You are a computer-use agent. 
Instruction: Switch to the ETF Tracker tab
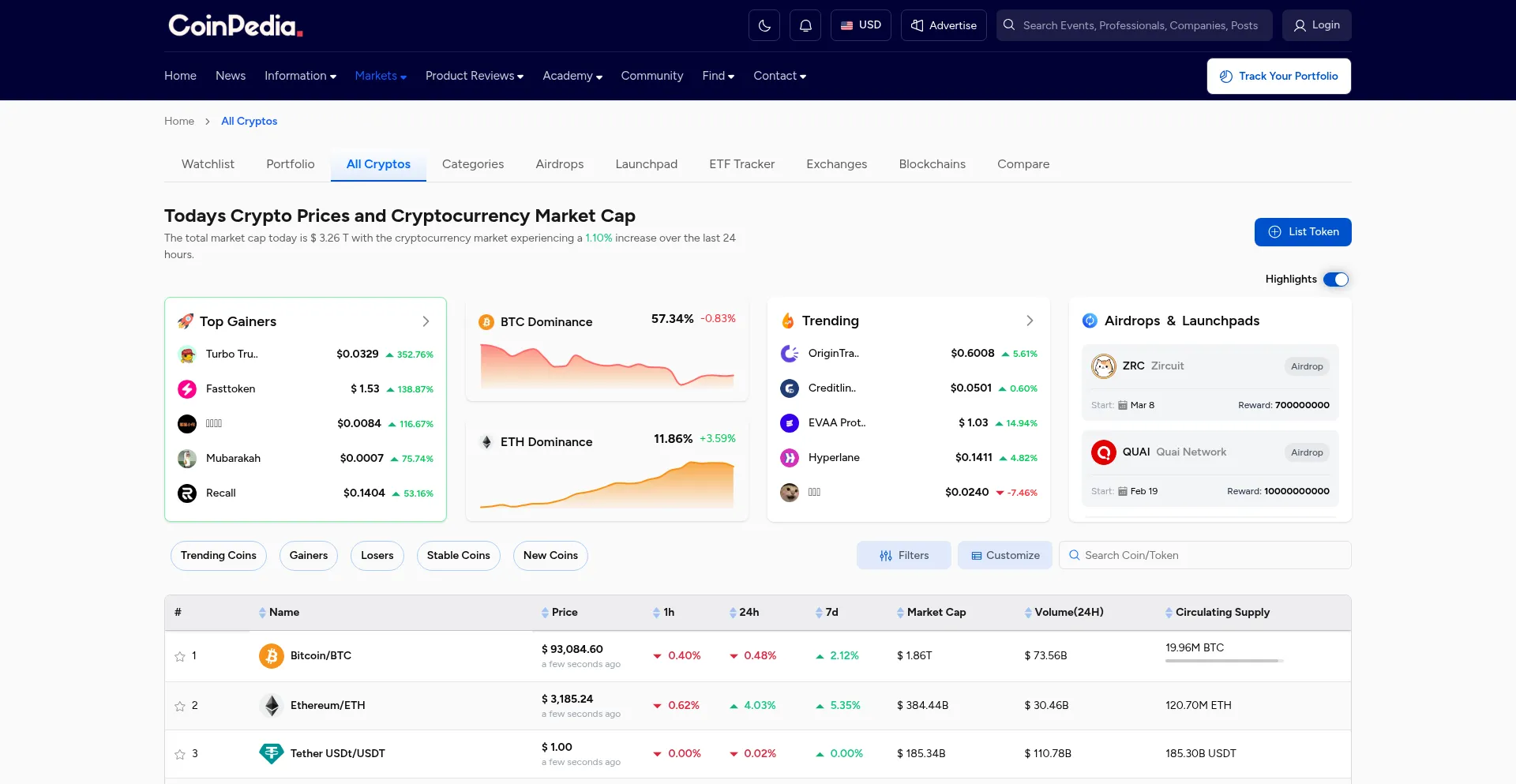pyautogui.click(x=741, y=164)
